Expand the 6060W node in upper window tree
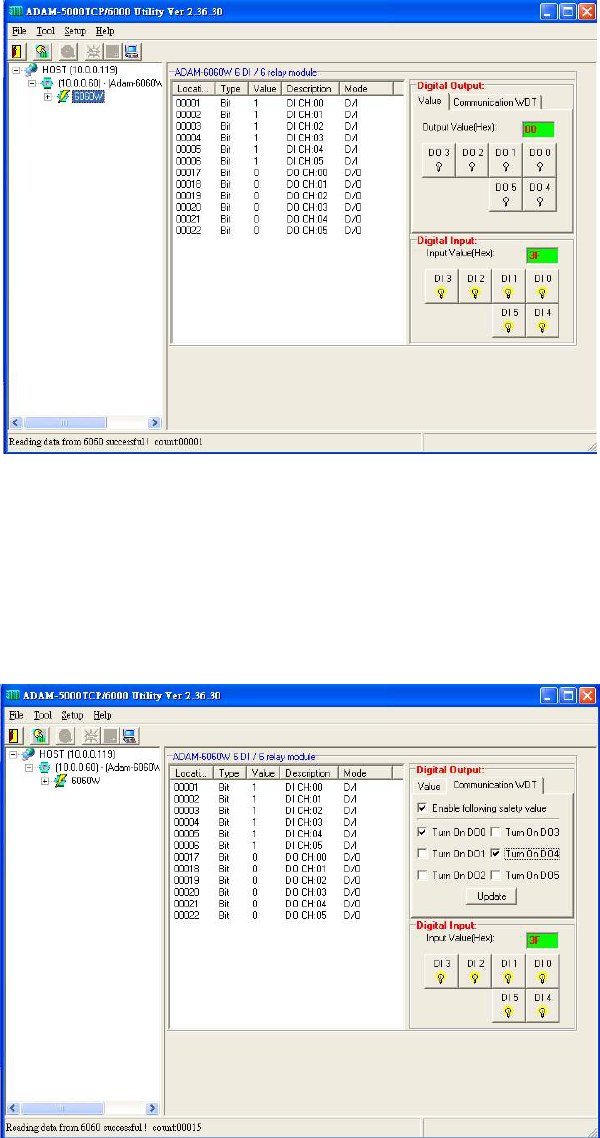 (x=48, y=97)
